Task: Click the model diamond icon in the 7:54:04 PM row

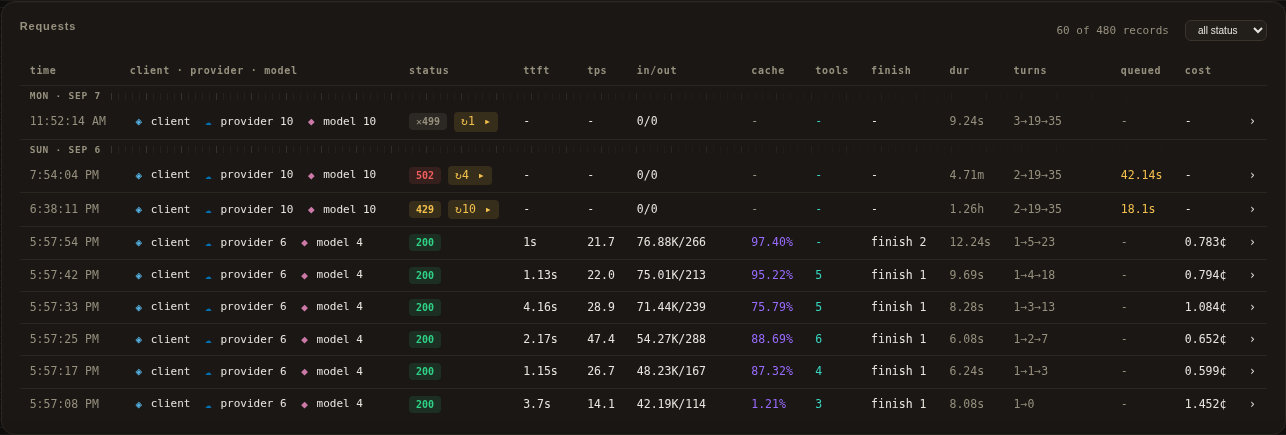Action: tap(311, 175)
